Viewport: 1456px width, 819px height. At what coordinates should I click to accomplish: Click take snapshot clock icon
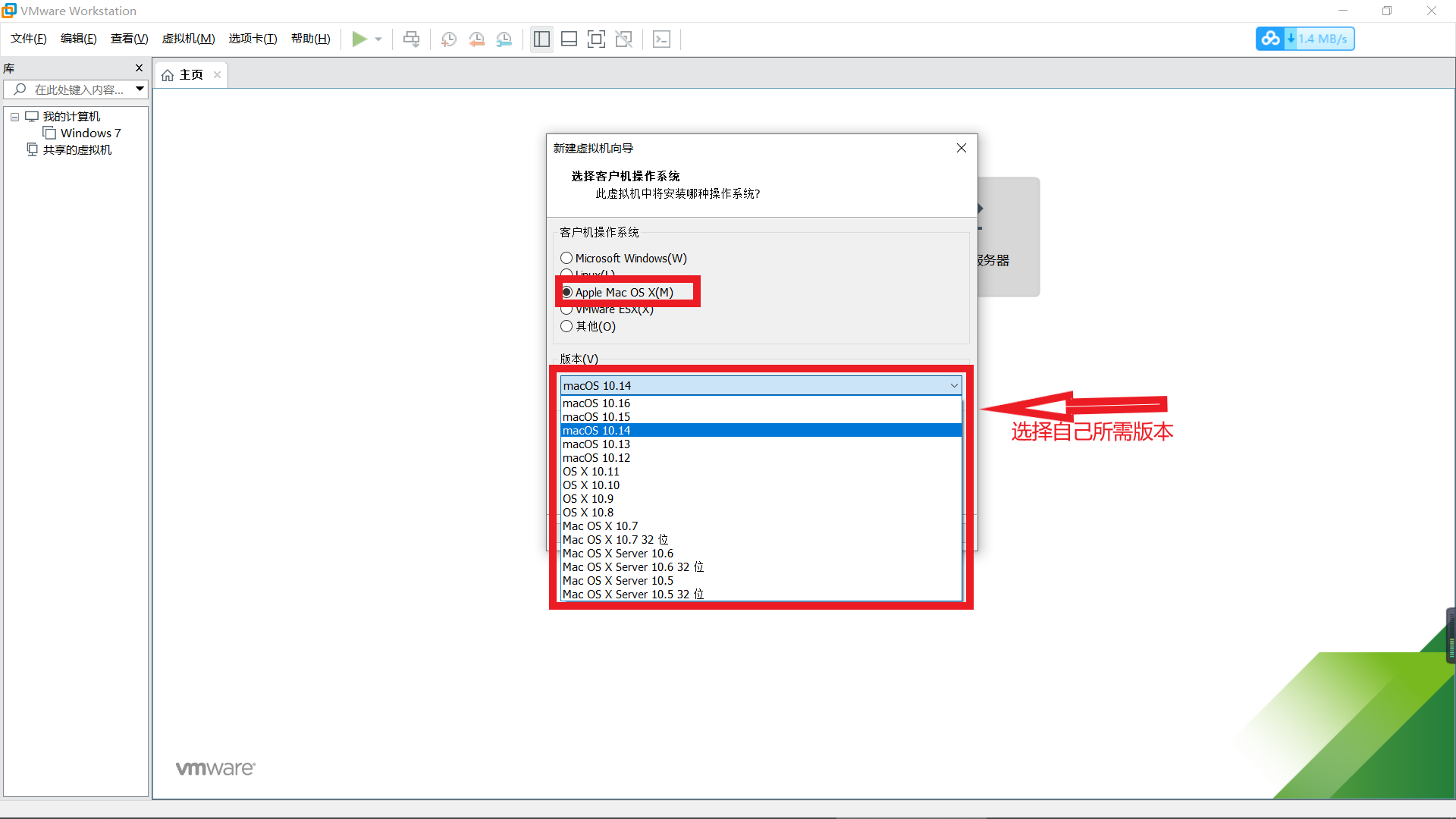click(449, 39)
